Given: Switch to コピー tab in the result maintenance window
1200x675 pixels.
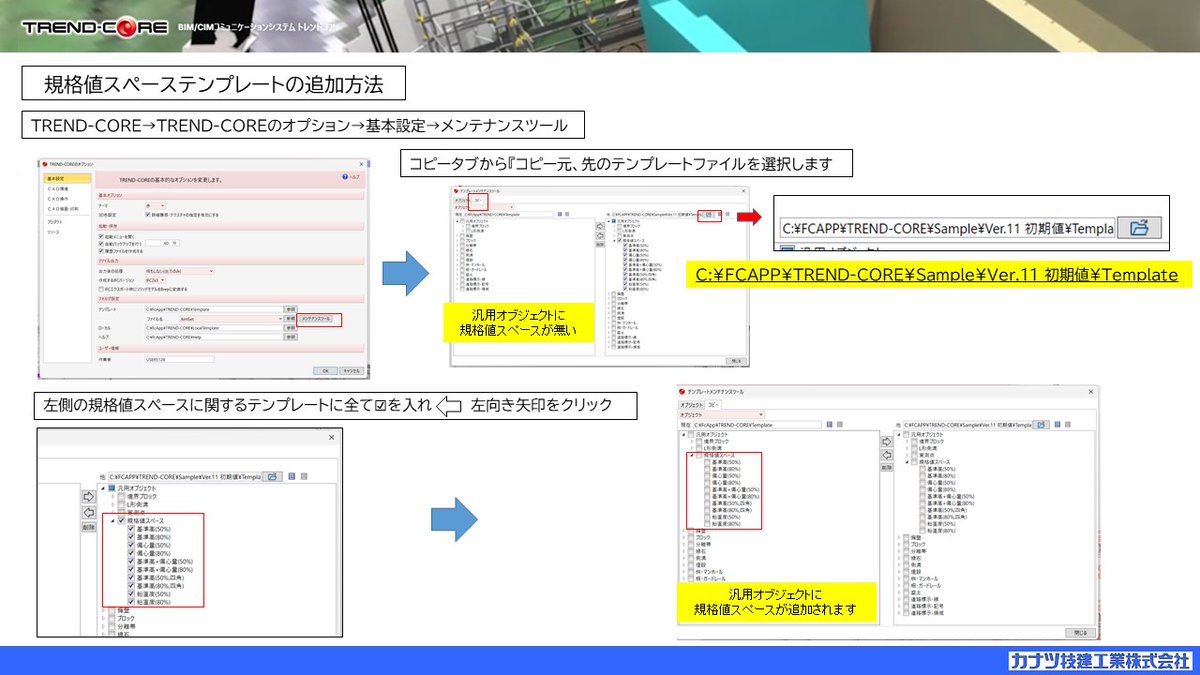Looking at the screenshot, I should pos(713,405).
